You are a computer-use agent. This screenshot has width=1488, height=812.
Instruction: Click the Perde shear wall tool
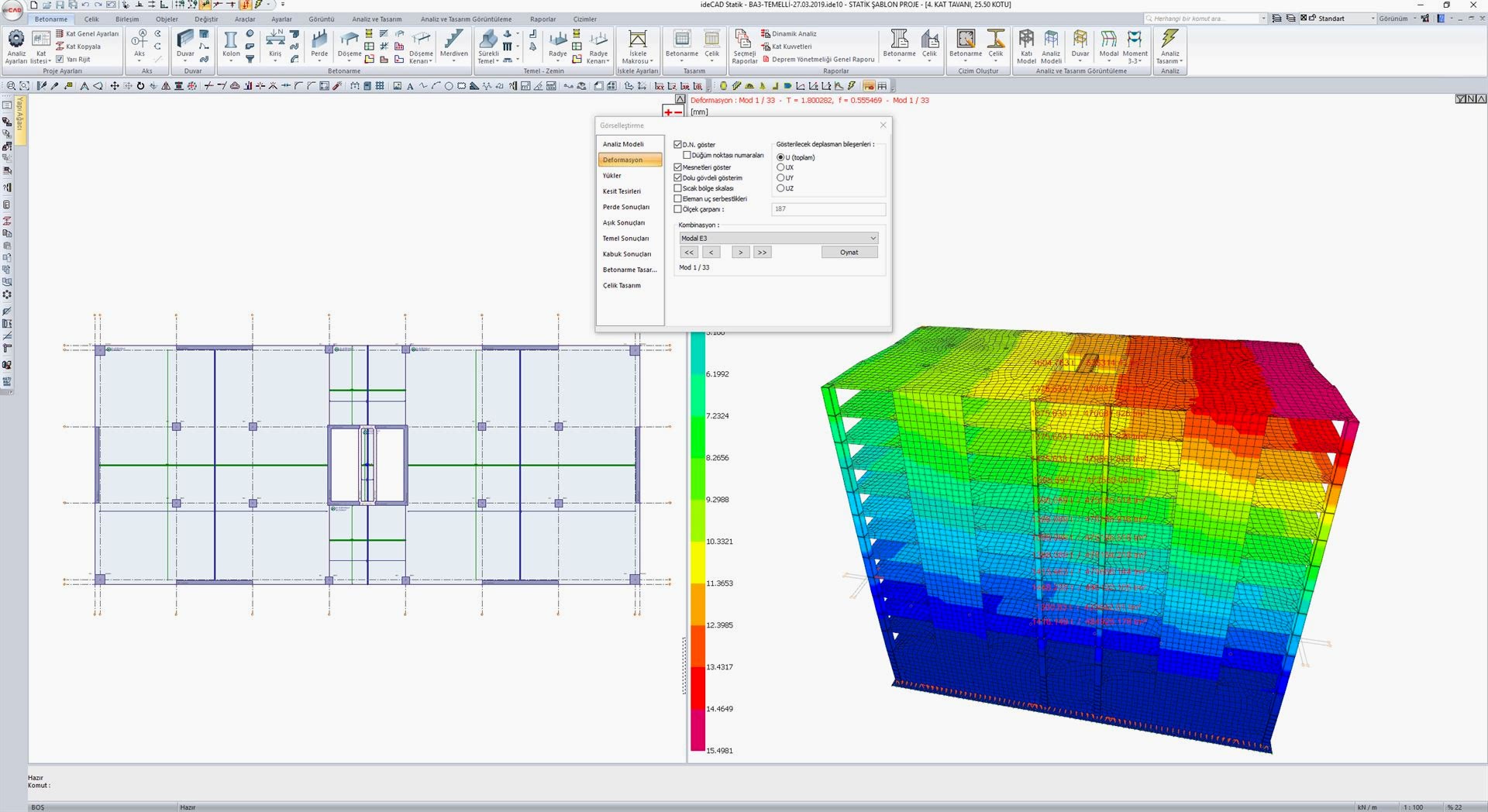point(319,43)
